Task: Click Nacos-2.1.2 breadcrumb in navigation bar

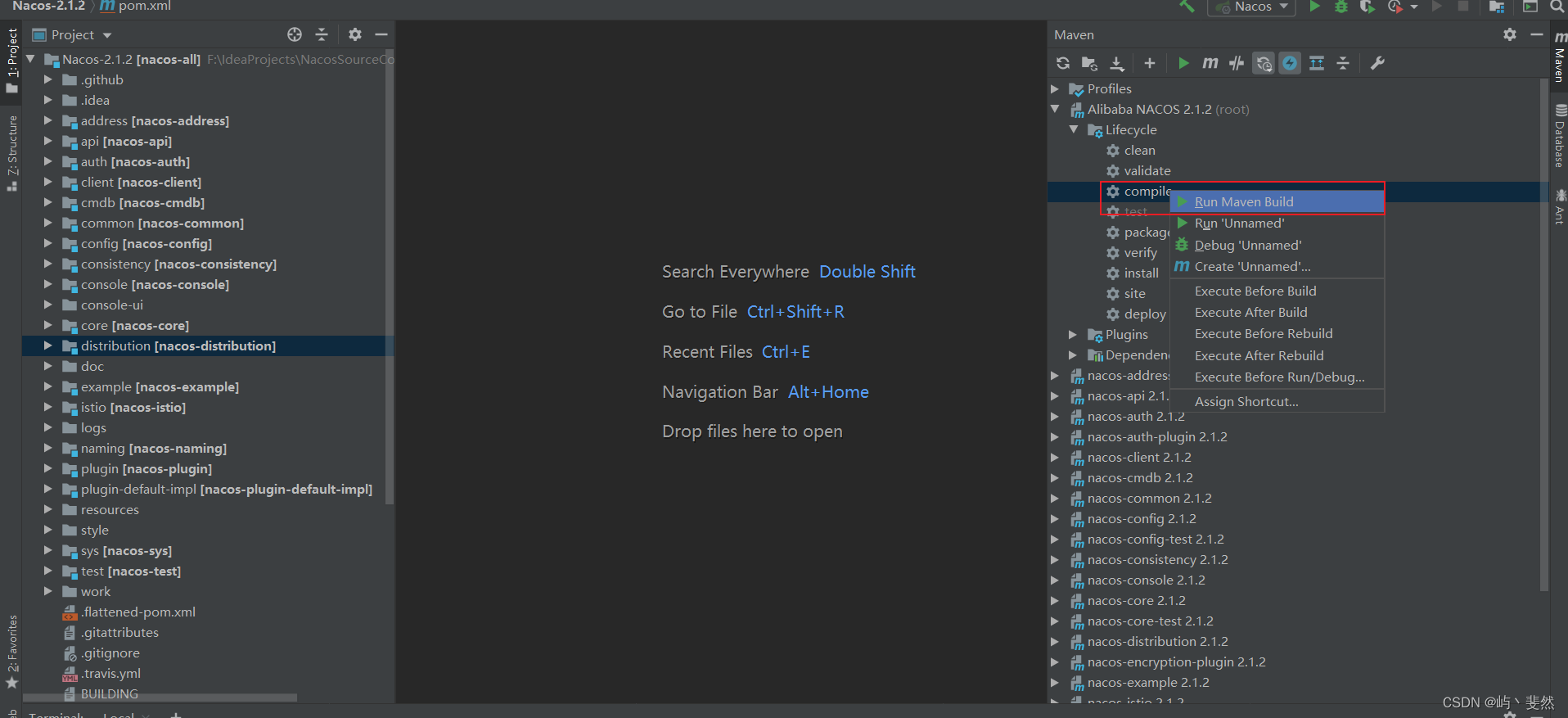Action: click(x=48, y=6)
